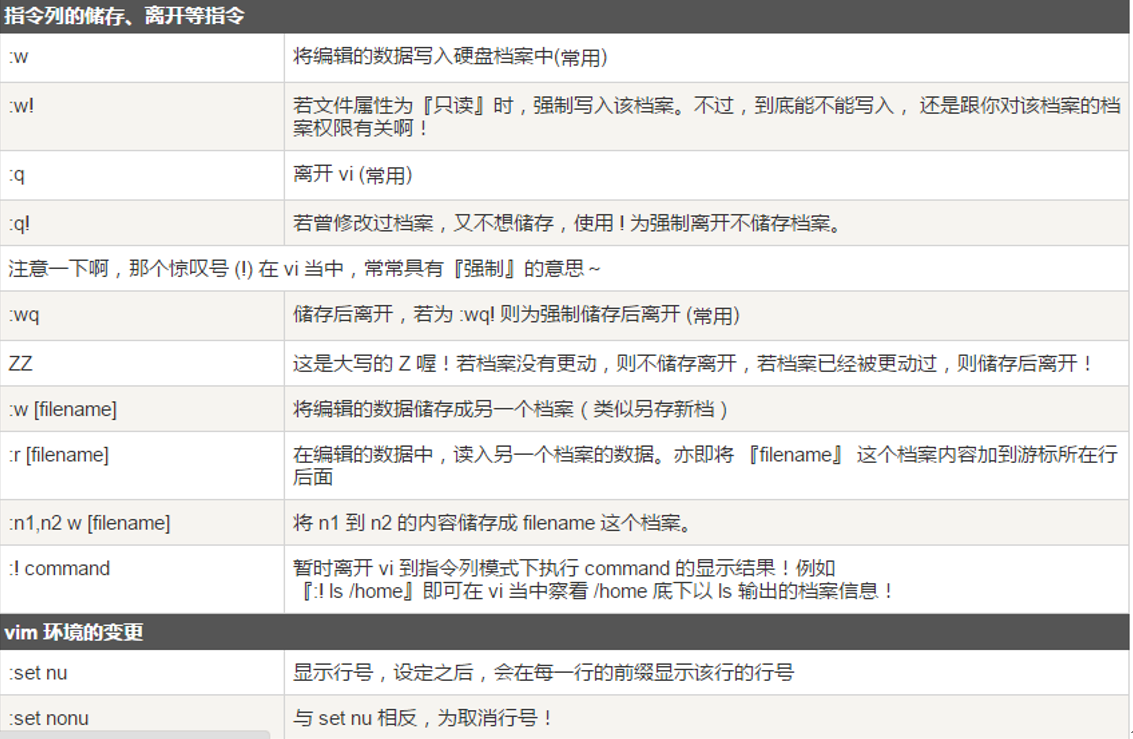Image resolution: width=1133 pixels, height=739 pixels.
Task: Select the ':q' command cell
Action: point(142,176)
